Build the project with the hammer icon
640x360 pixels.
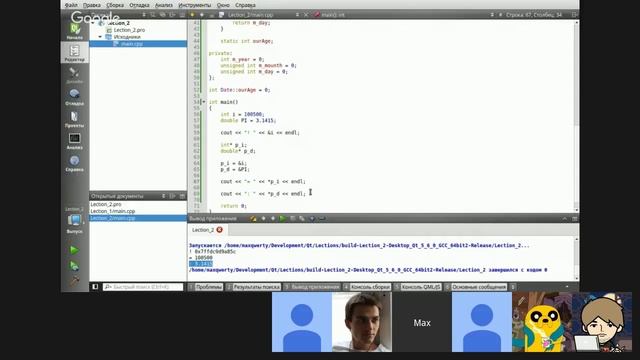coord(74,281)
